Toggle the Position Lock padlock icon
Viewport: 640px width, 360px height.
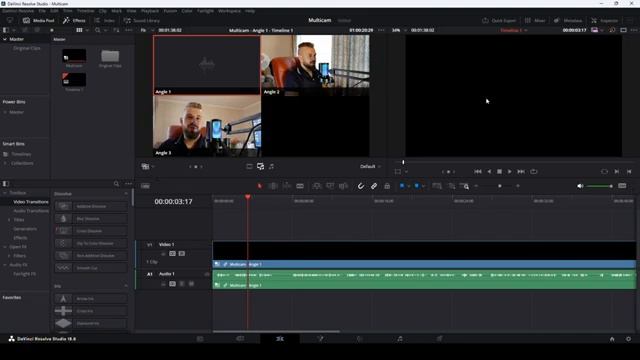tap(387, 186)
